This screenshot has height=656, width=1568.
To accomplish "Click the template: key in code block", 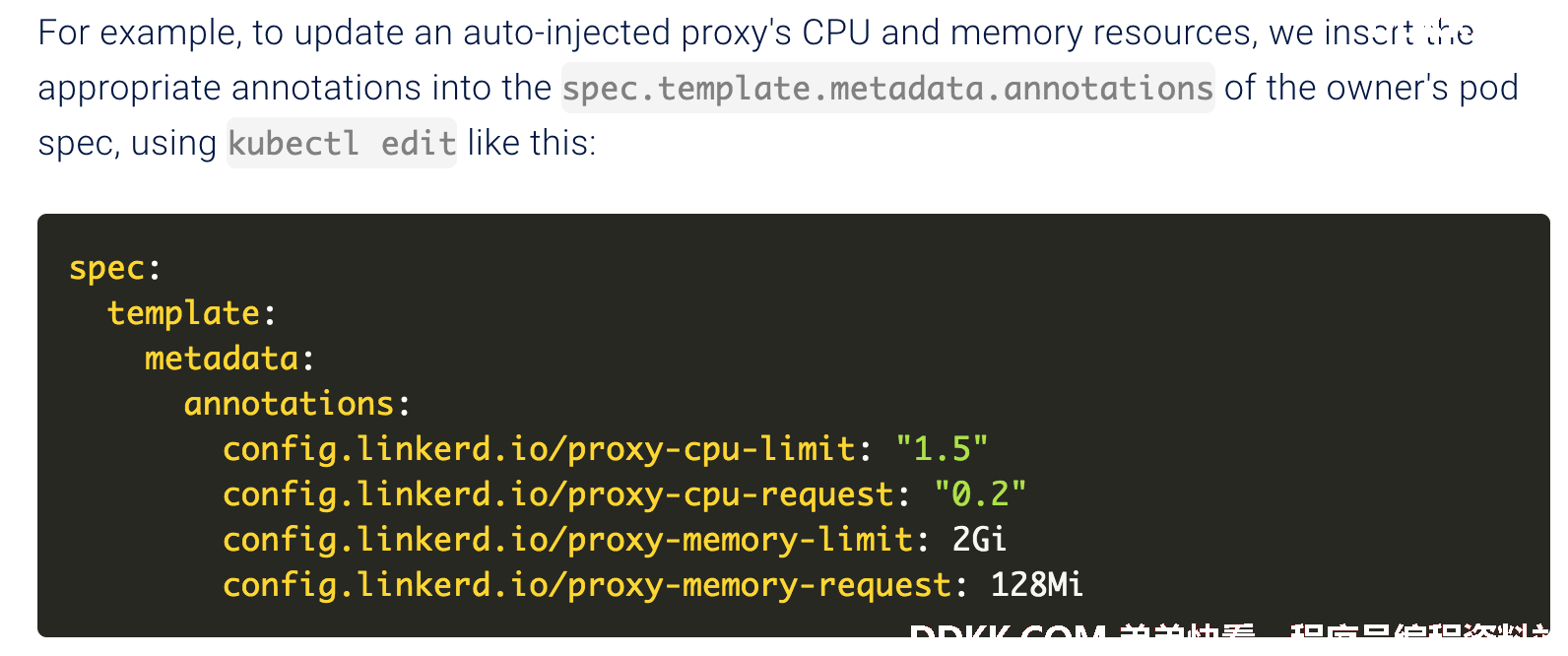I will (x=192, y=313).
